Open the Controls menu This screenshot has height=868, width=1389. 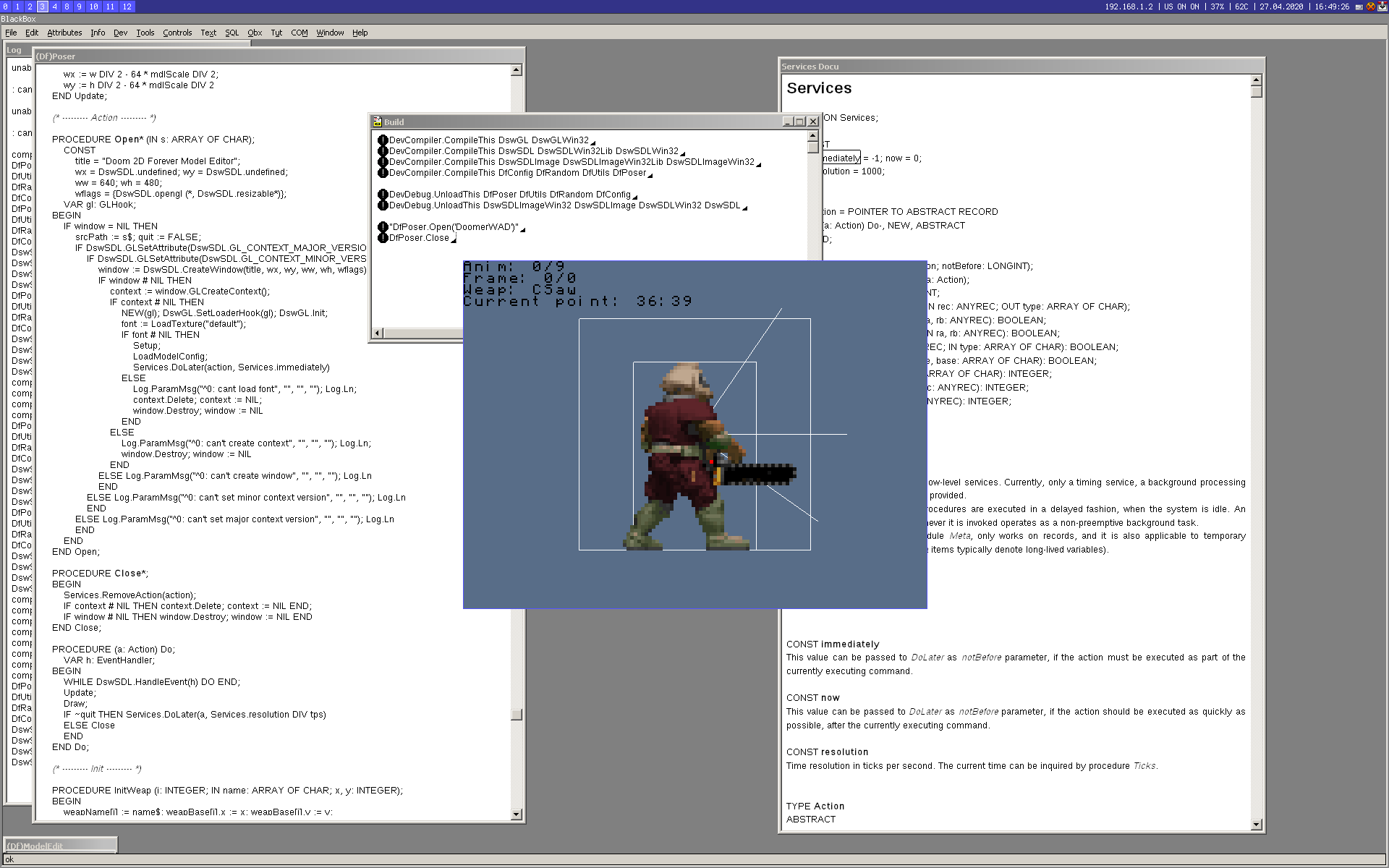(177, 33)
